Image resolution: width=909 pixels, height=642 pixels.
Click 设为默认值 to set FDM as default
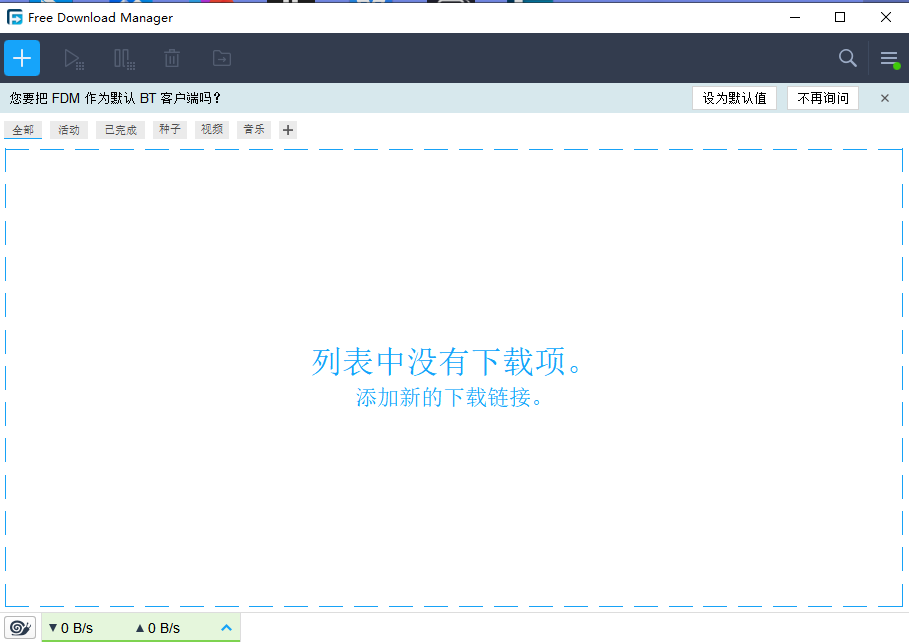pos(734,98)
